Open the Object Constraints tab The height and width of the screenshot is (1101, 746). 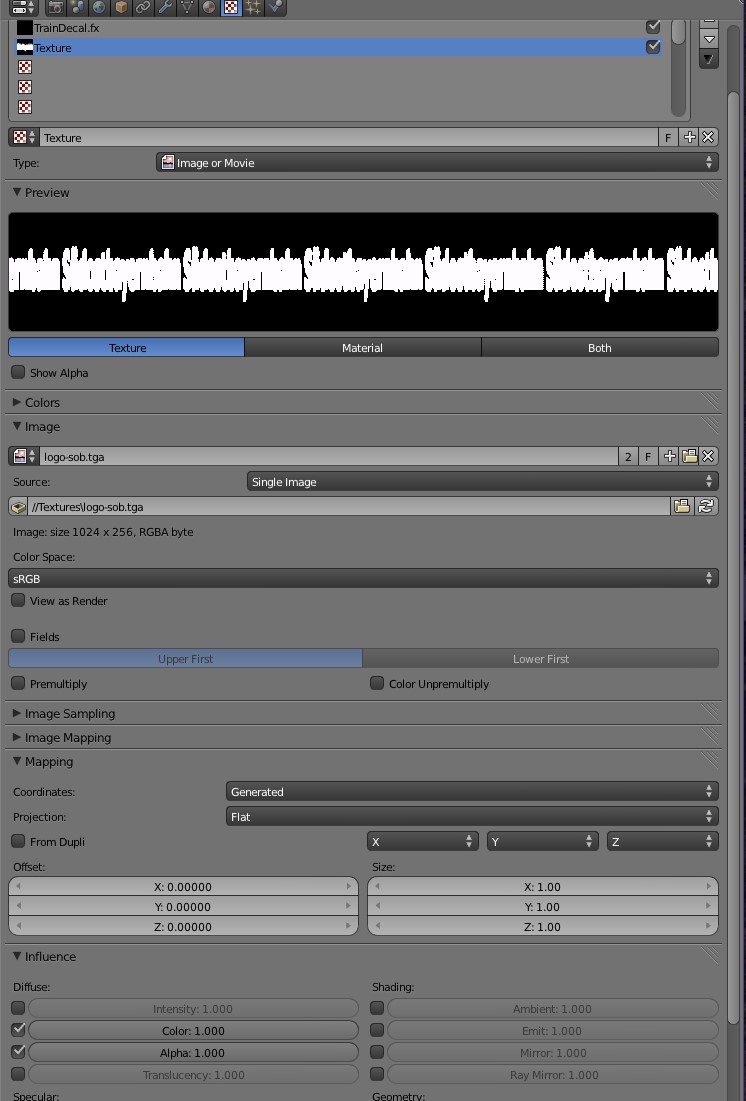click(143, 8)
